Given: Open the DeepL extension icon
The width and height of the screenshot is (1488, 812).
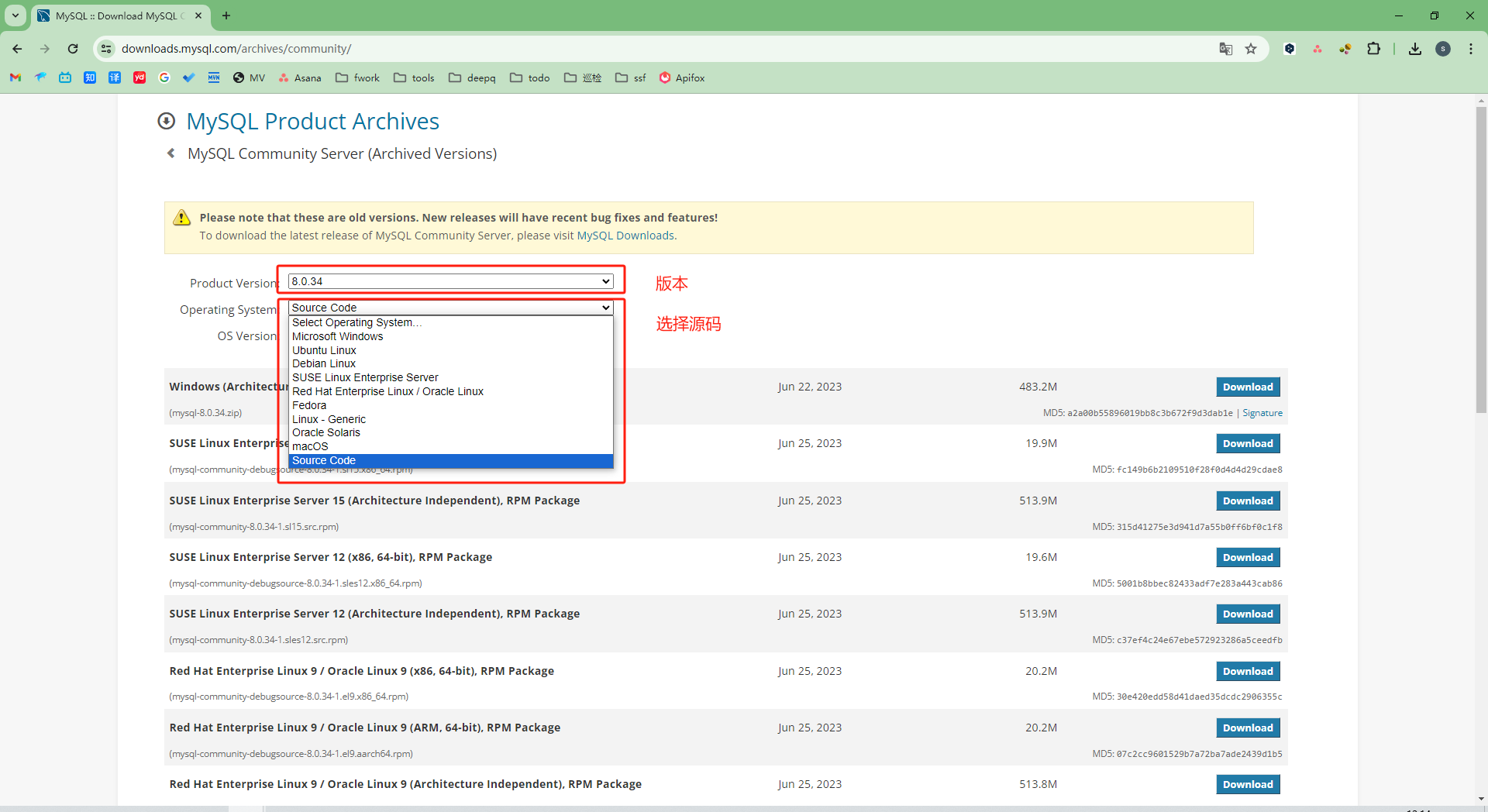Looking at the screenshot, I should pos(1290,49).
